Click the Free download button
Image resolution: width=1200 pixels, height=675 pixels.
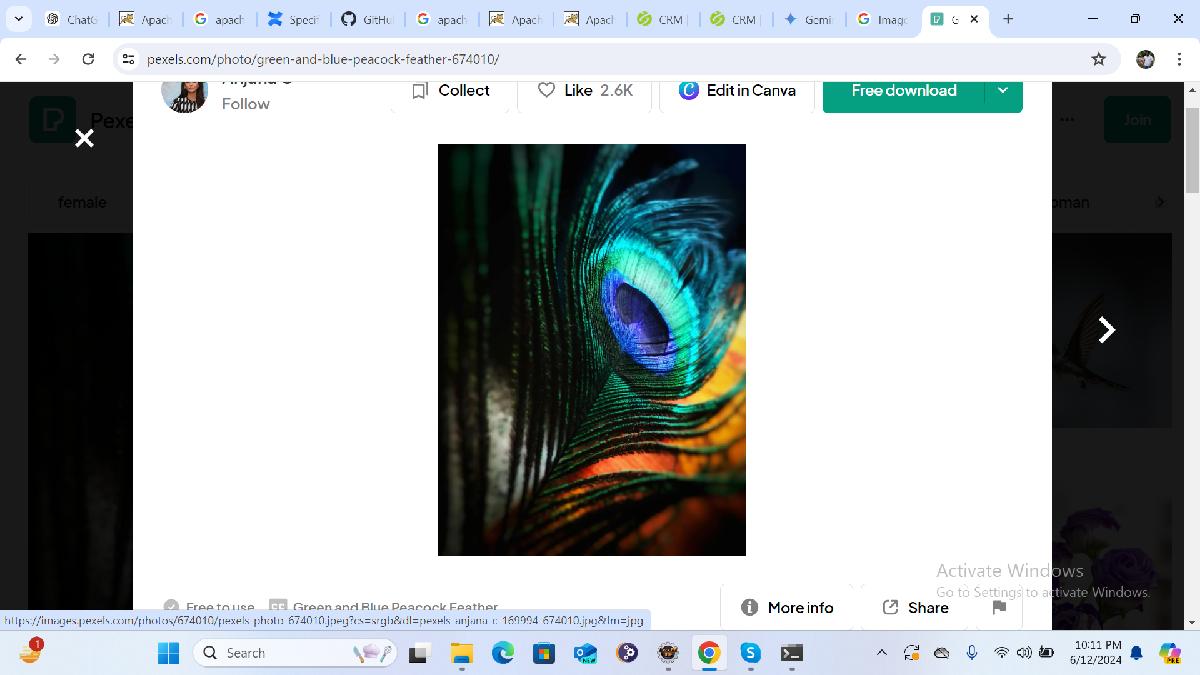[x=904, y=91]
